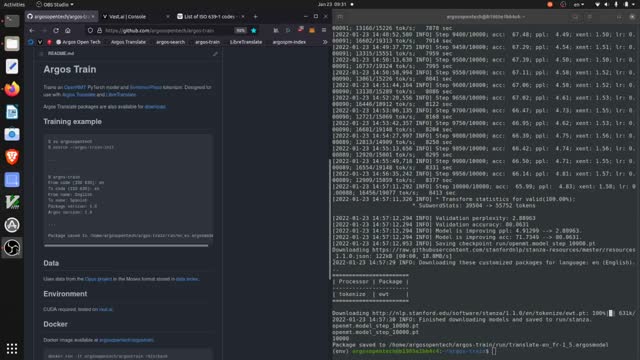Open Firefox from the dock

(x=12, y=89)
